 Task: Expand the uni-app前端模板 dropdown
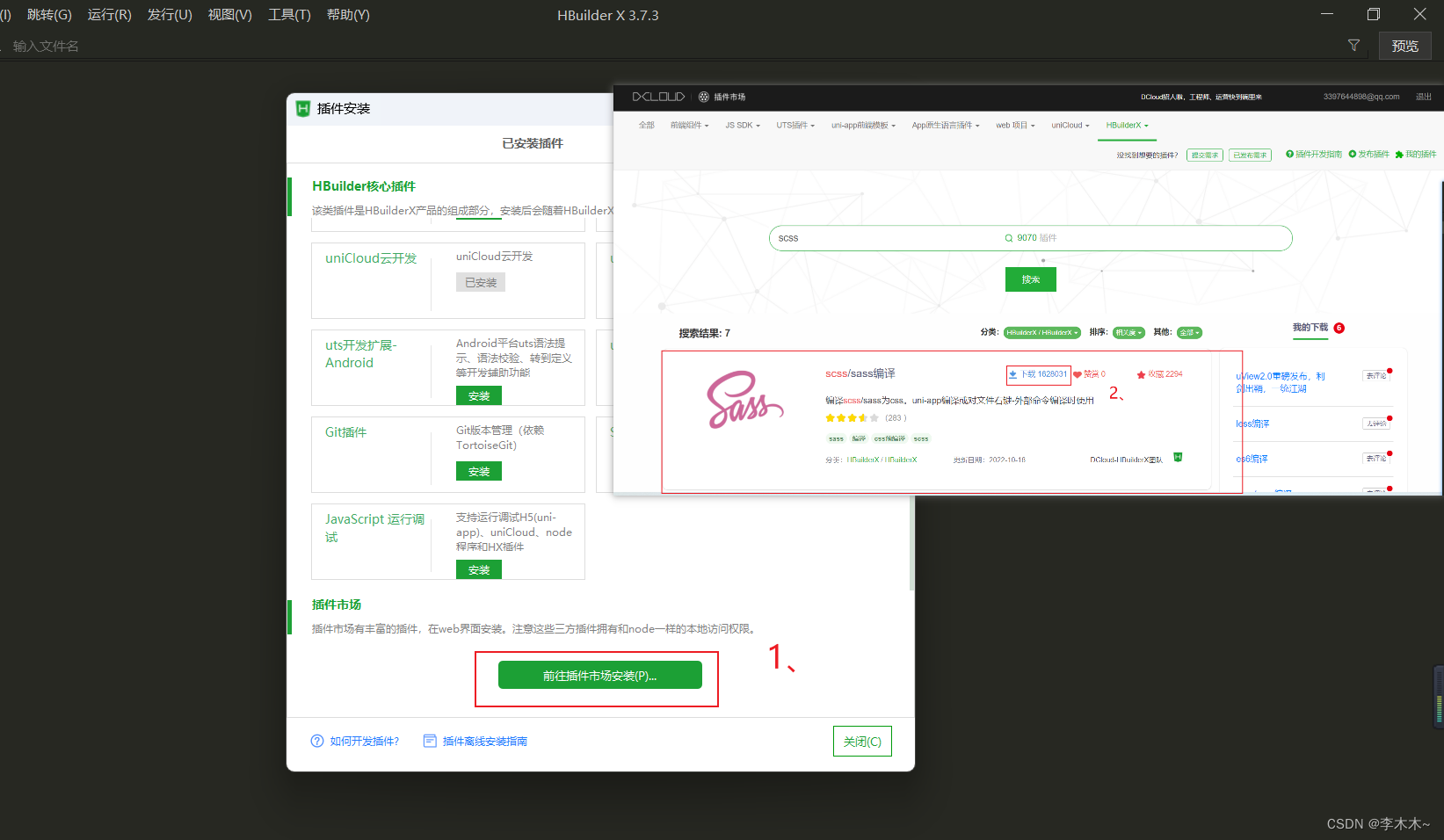[x=863, y=125]
